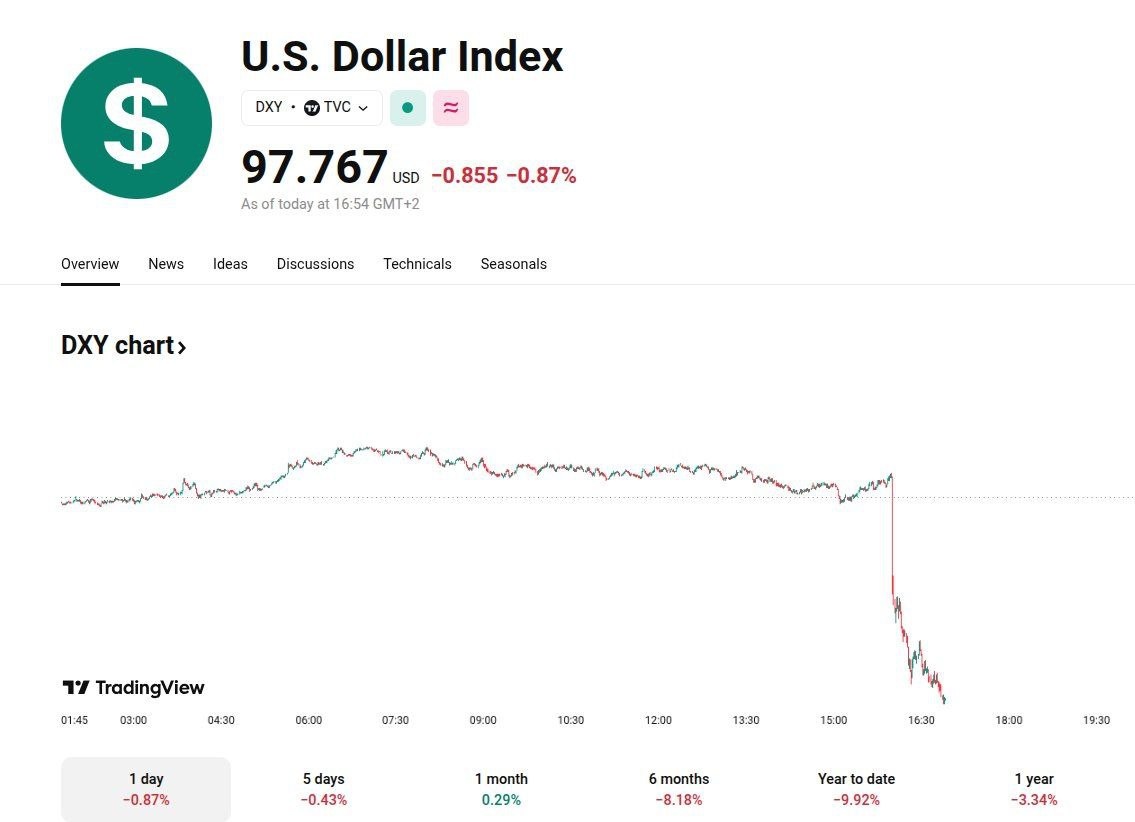Show the 1 year chart range
Viewport: 1135px width, 822px height.
pyautogui.click(x=1033, y=788)
